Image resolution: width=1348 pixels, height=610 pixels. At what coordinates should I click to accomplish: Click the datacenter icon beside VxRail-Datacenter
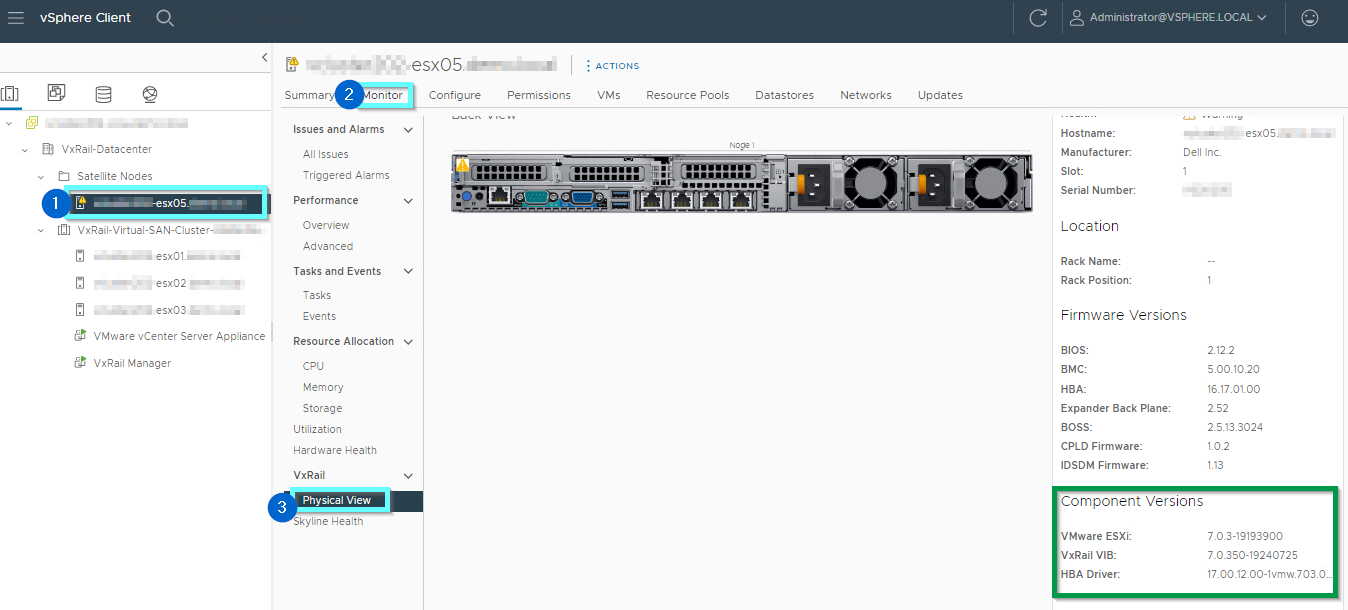pos(48,149)
